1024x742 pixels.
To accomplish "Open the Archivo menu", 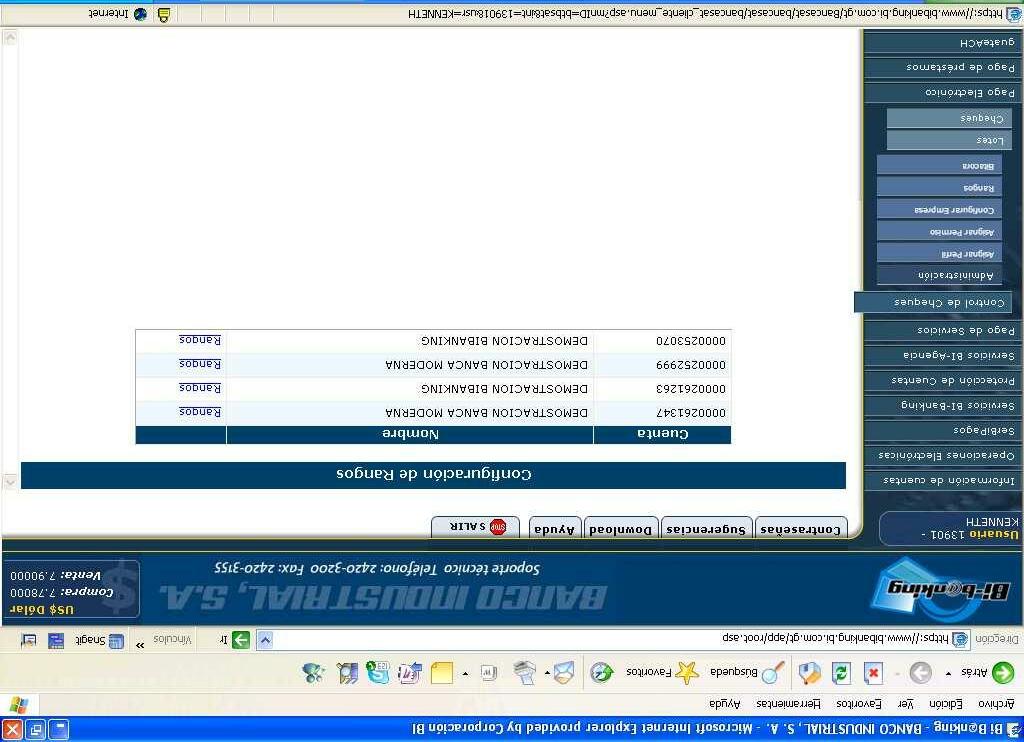I will (996, 704).
